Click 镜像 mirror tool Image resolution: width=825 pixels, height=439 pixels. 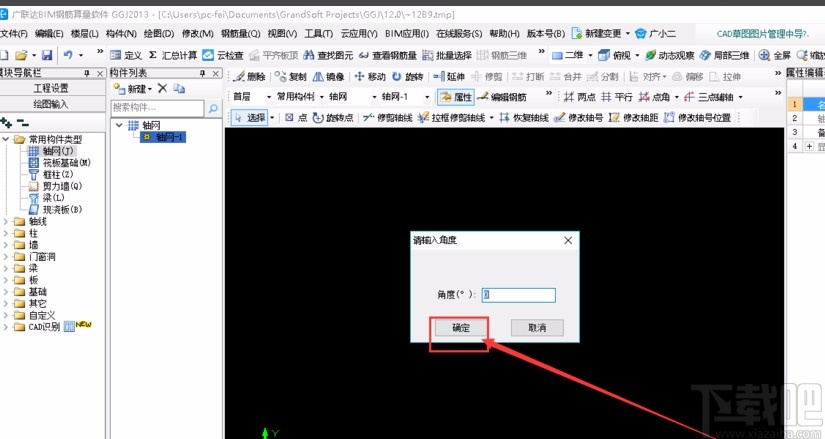[x=329, y=77]
